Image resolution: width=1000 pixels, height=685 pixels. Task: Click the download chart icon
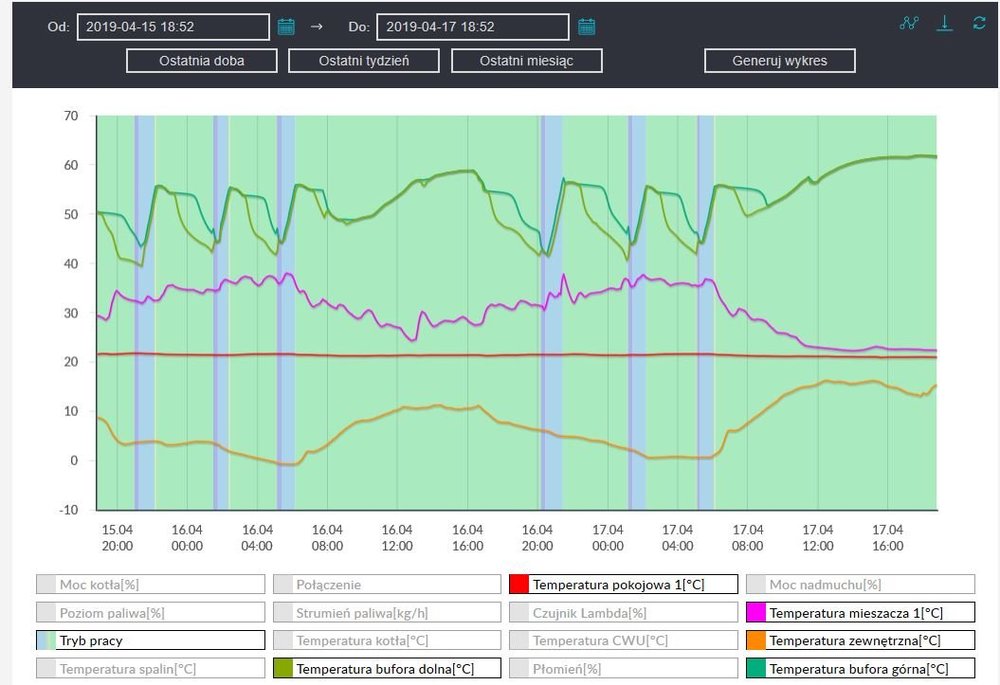(x=944, y=24)
